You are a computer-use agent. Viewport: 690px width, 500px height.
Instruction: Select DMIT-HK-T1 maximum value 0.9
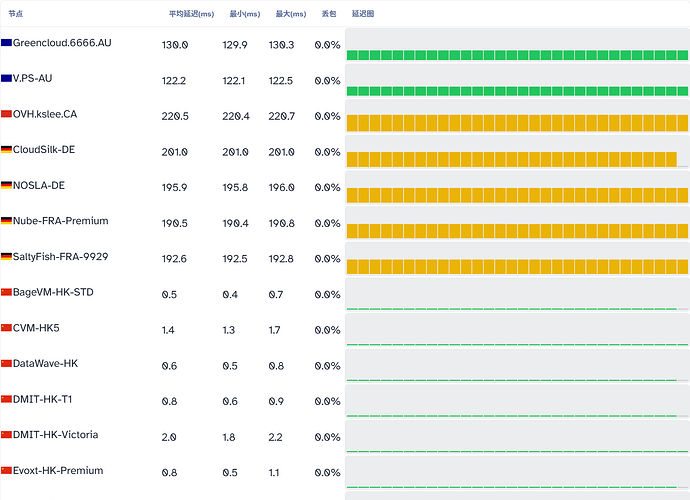tap(276, 401)
